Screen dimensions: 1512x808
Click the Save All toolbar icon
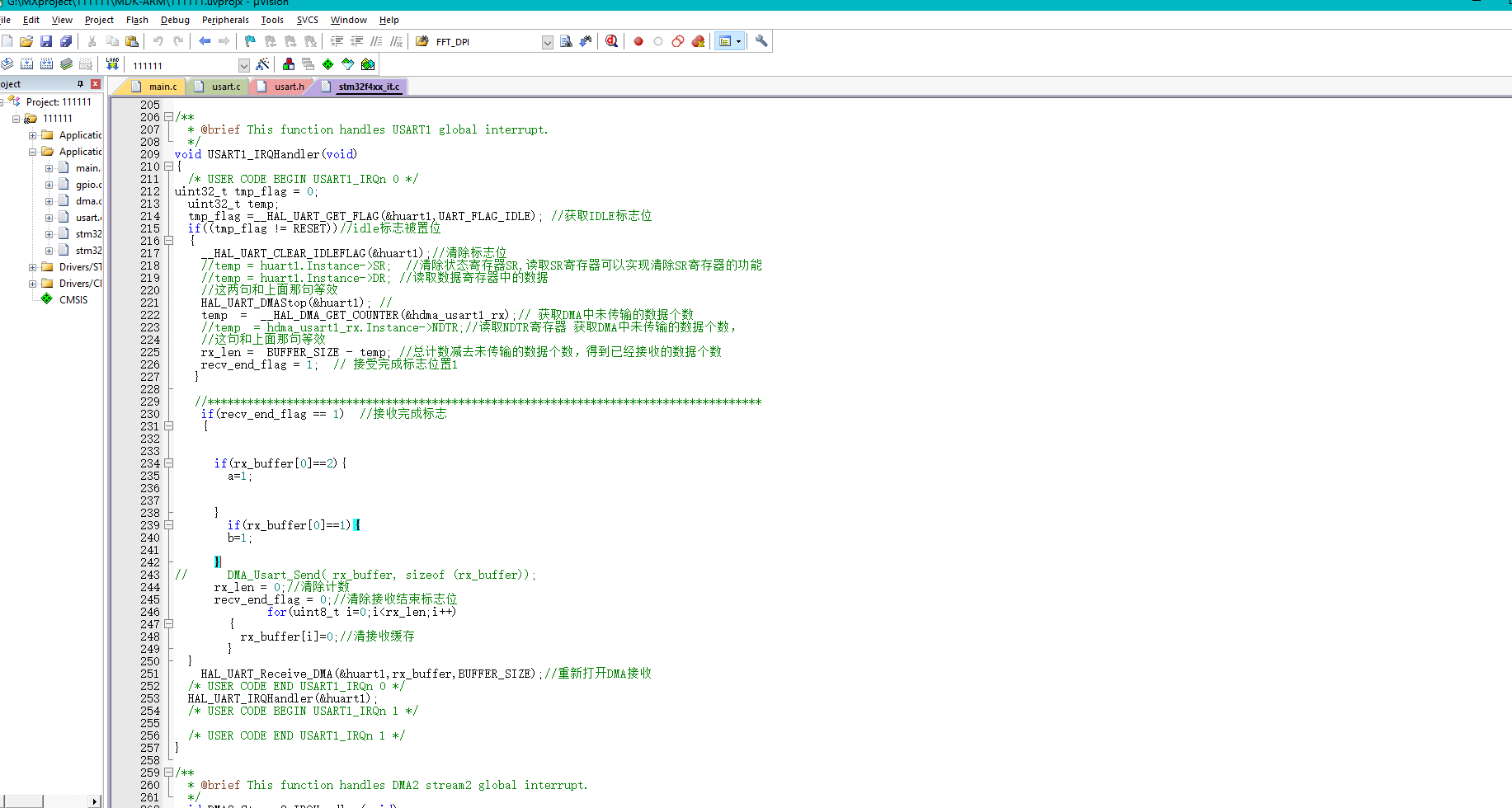64,41
